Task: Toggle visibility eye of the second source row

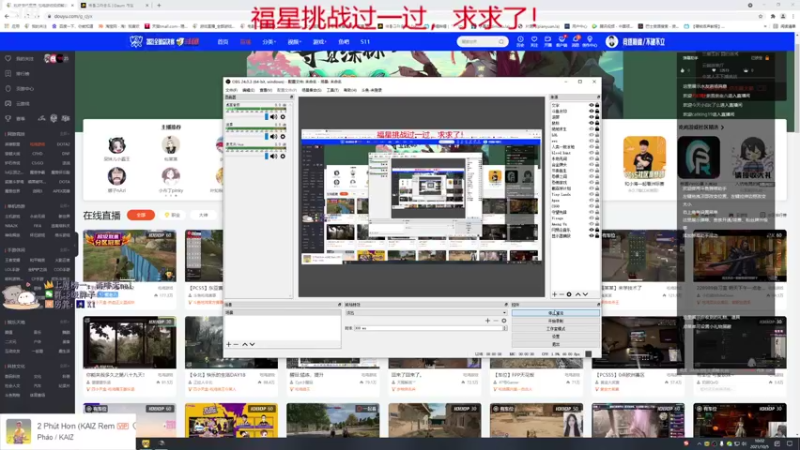Action: point(591,111)
